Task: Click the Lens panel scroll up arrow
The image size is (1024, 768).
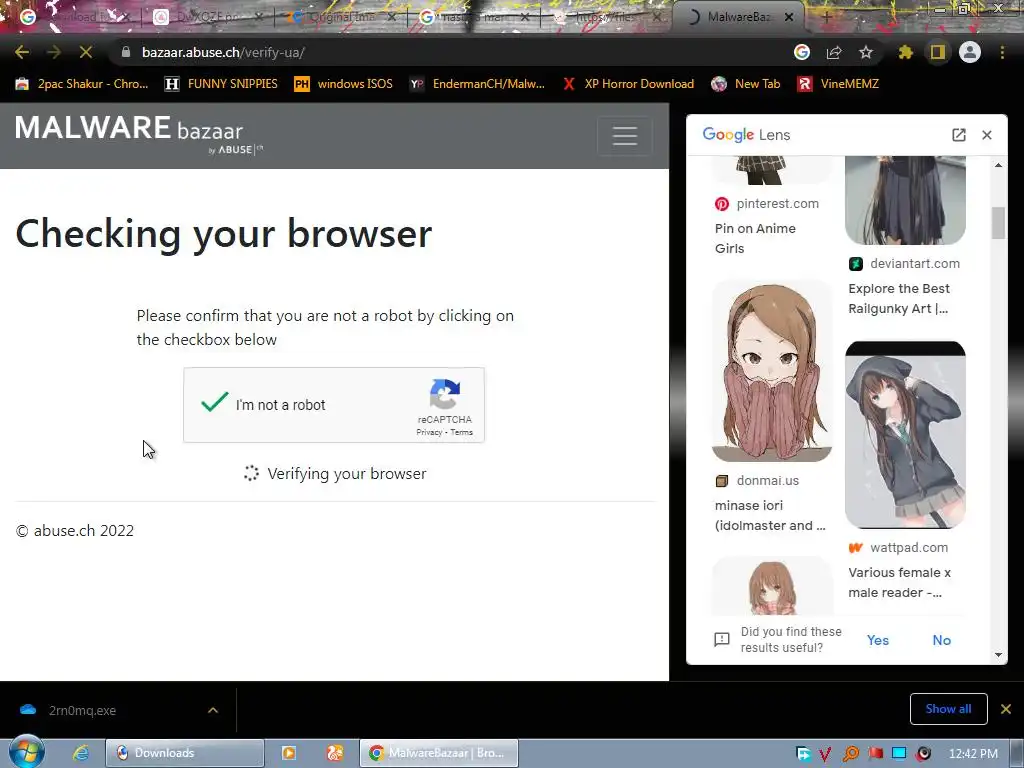Action: pyautogui.click(x=998, y=165)
